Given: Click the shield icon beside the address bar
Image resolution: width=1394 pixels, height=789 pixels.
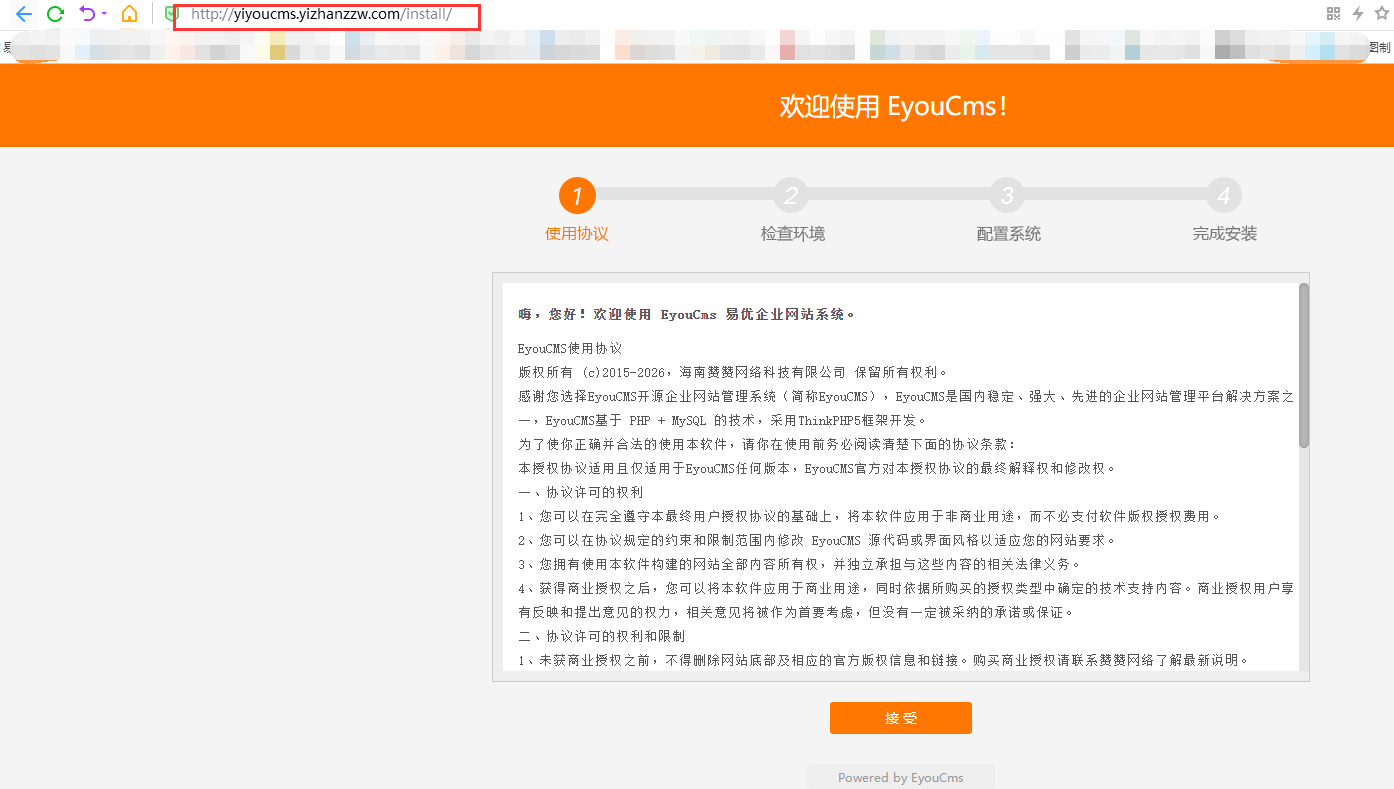Looking at the screenshot, I should (168, 14).
